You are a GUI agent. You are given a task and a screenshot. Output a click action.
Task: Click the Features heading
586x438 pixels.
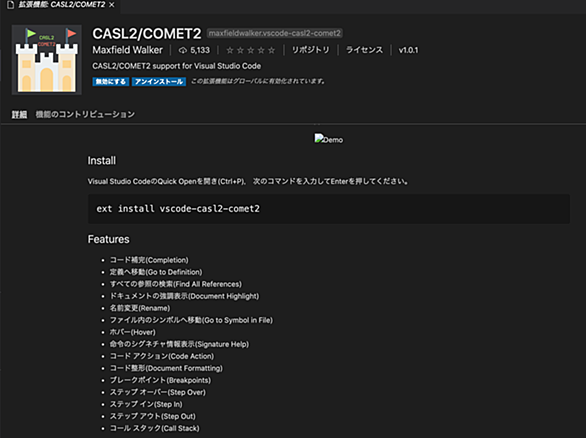pos(108,239)
